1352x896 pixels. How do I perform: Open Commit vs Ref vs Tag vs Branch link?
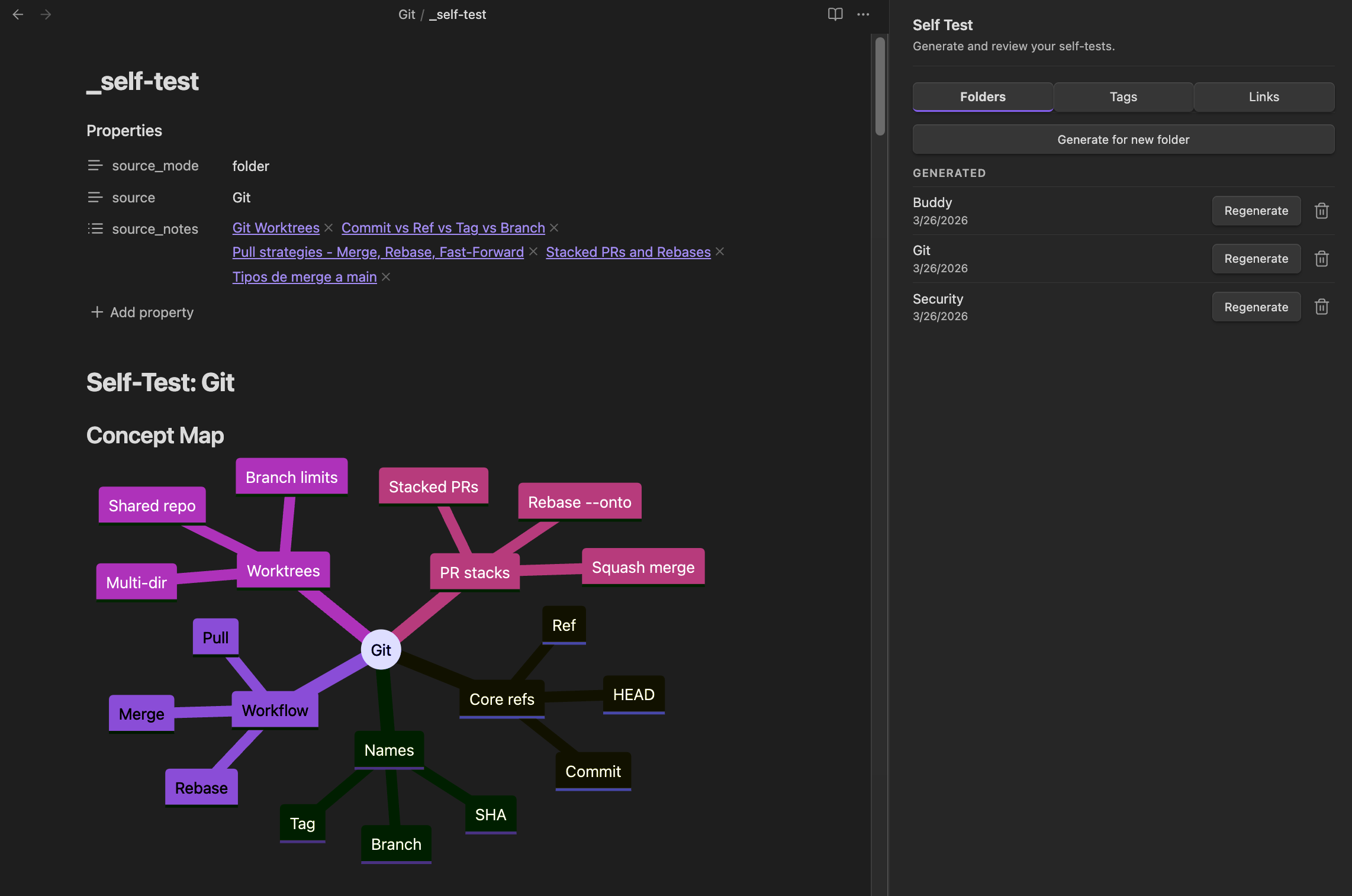(443, 228)
